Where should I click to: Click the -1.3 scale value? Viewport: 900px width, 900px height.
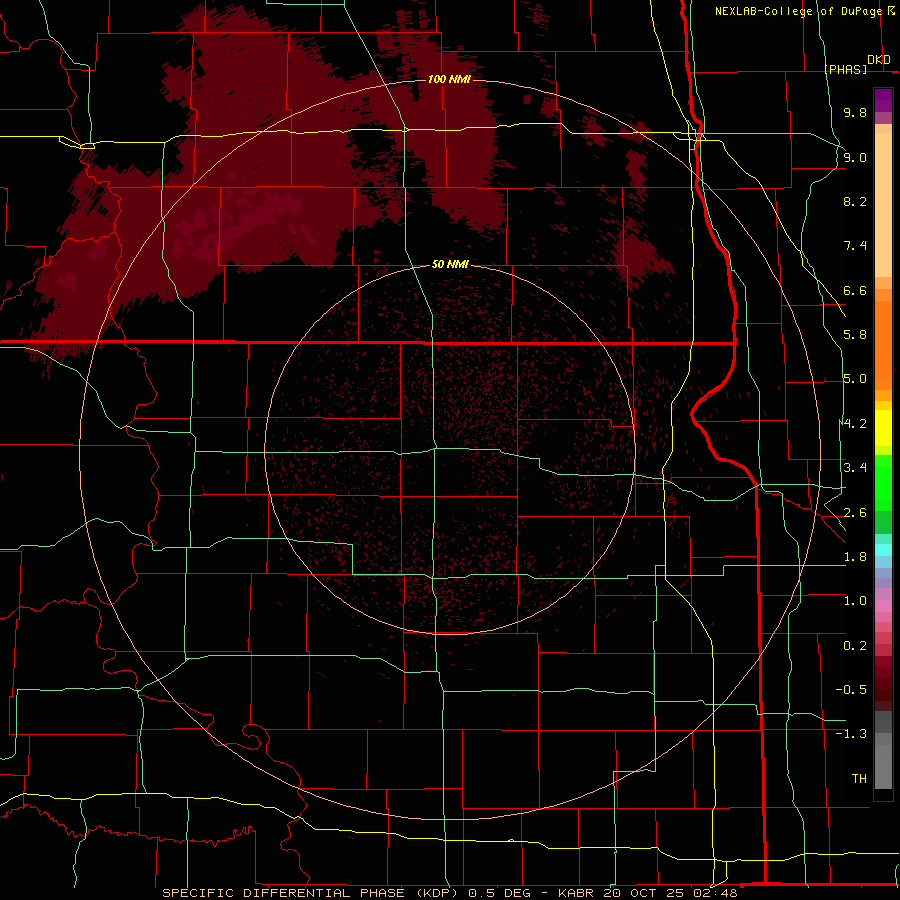851,734
